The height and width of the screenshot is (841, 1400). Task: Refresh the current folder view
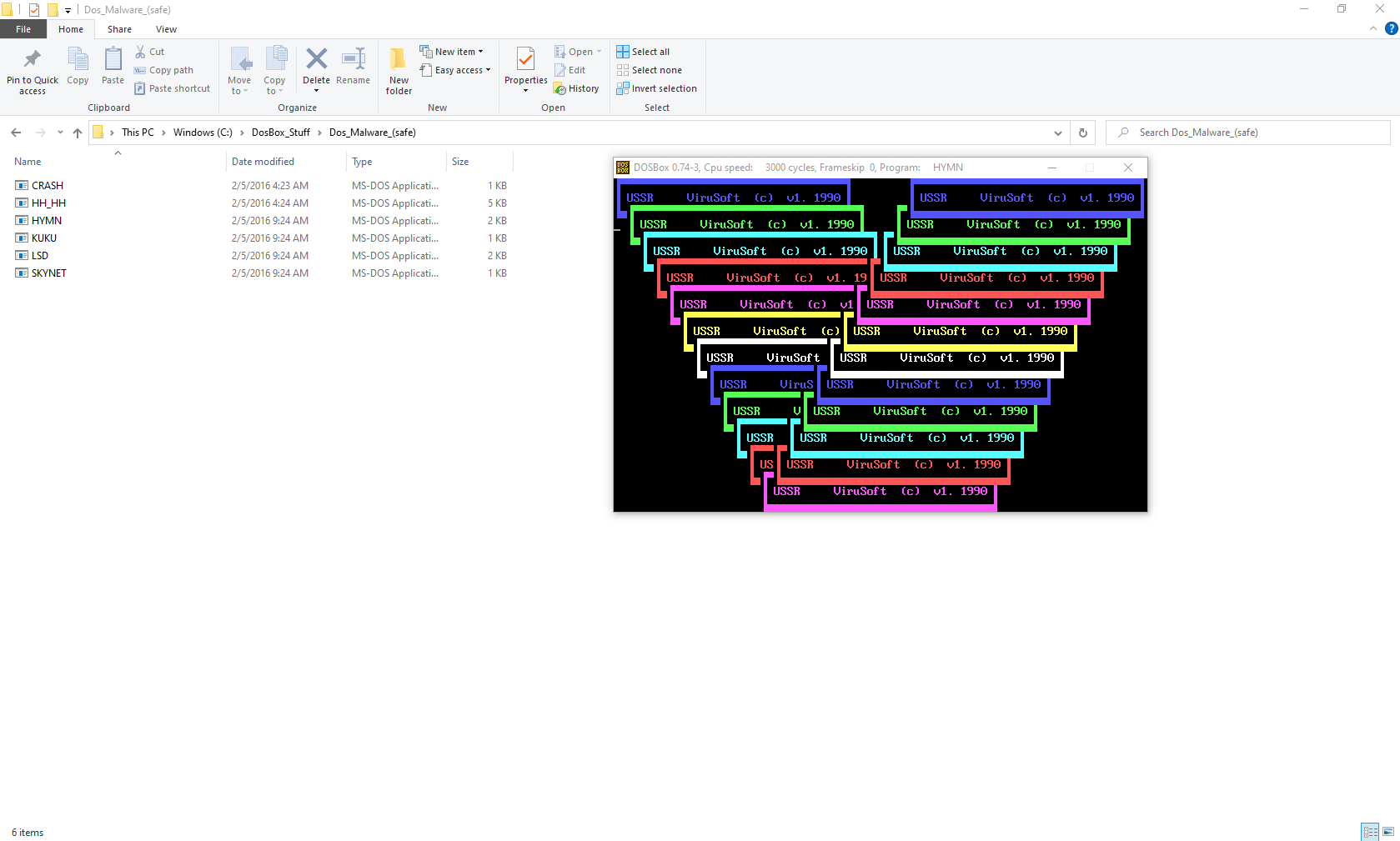pyautogui.click(x=1083, y=133)
